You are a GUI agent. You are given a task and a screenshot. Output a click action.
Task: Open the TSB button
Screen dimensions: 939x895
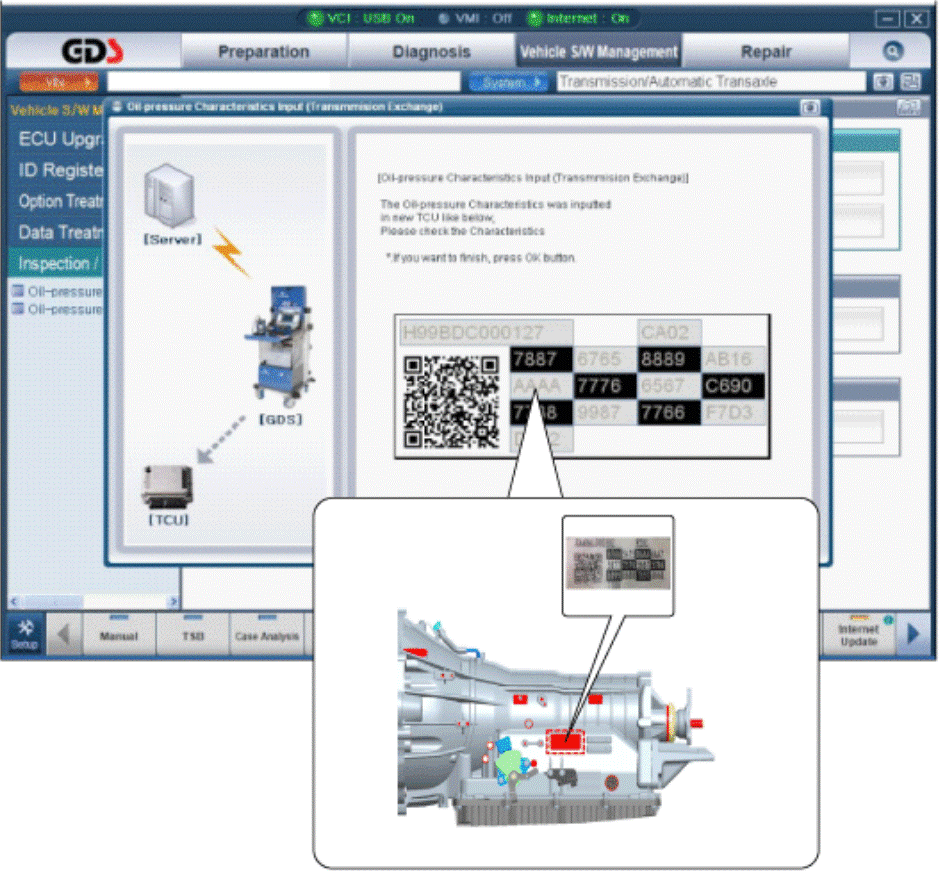pyautogui.click(x=192, y=634)
